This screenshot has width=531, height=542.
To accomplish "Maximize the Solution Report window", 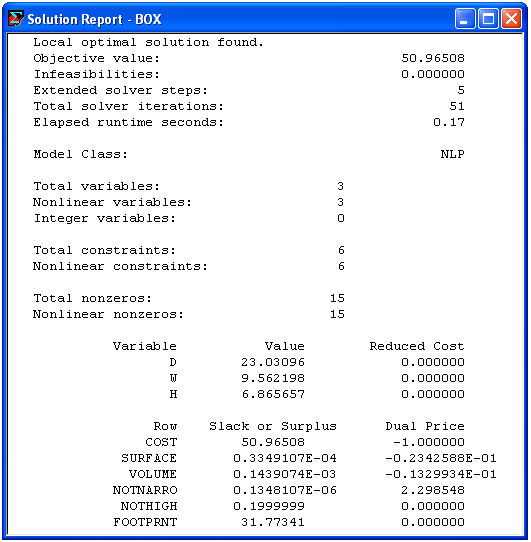I will point(488,19).
